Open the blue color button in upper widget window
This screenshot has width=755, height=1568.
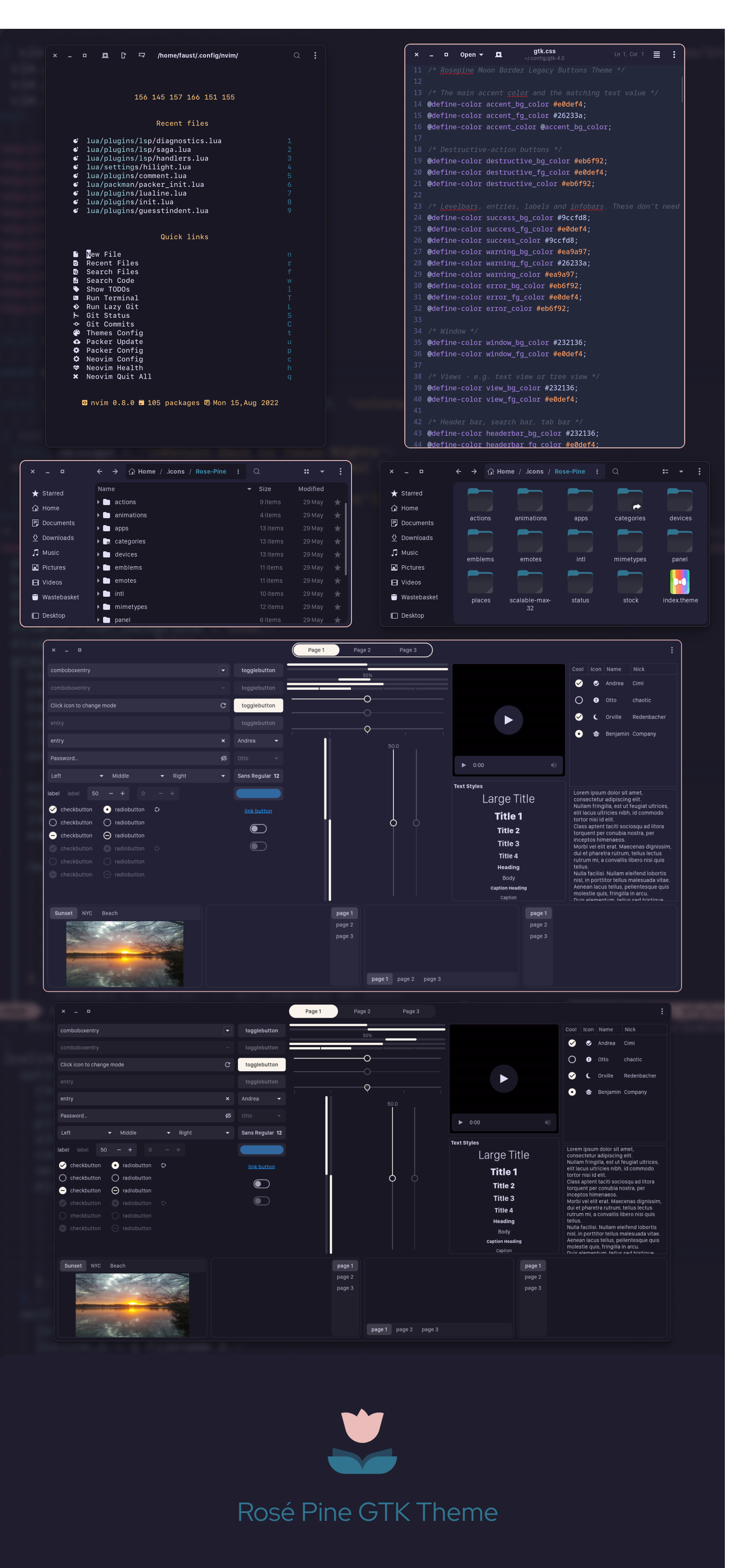258,793
